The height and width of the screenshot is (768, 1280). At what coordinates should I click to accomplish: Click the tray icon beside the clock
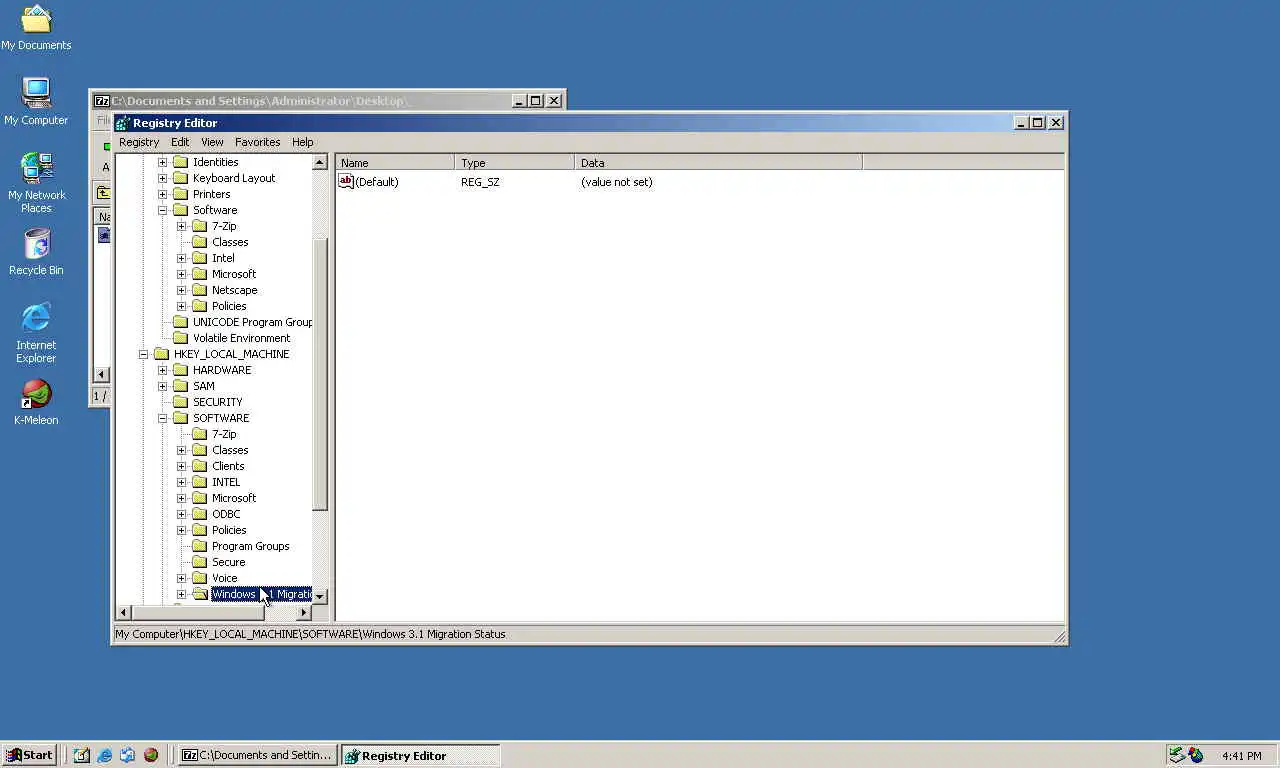[x=1196, y=756]
